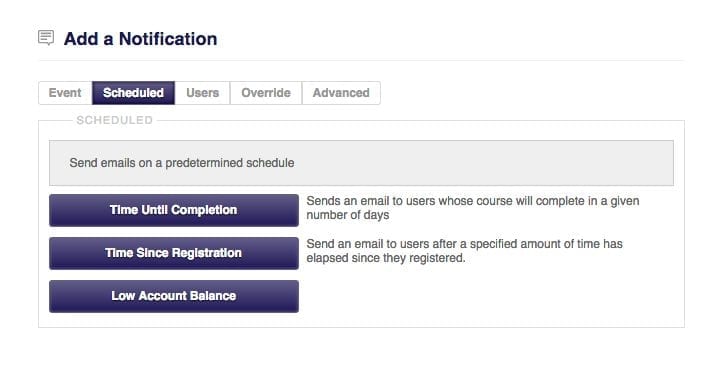The width and height of the screenshot is (723, 372).
Task: Click the description about courses completing in given days
Action: 473,208
